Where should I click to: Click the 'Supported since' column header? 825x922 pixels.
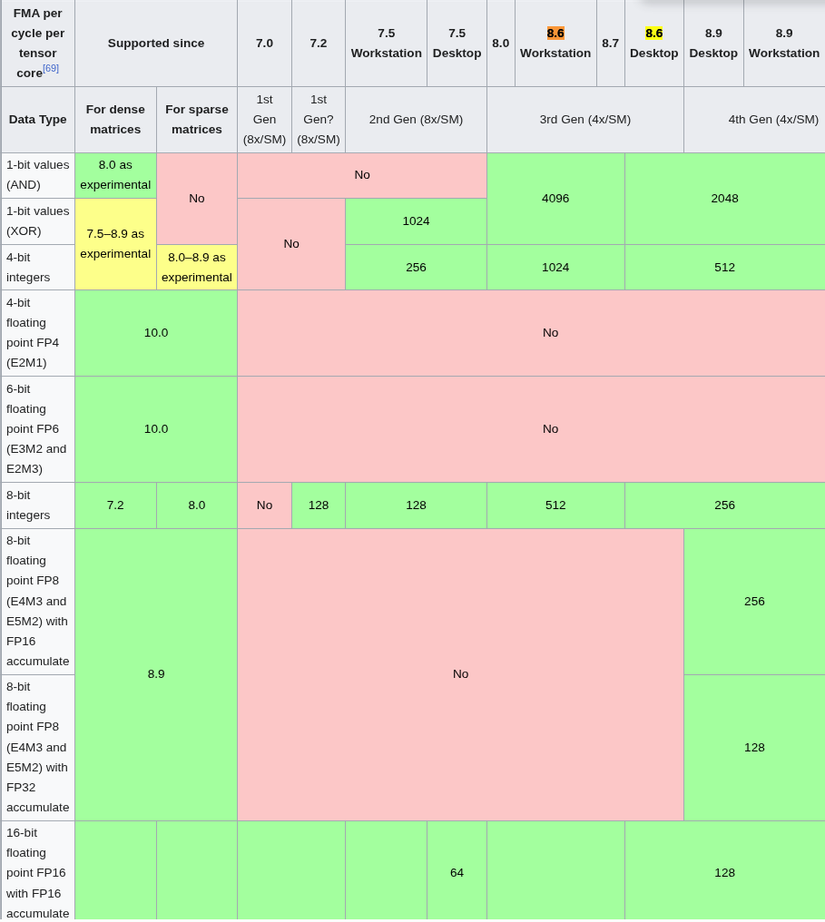pos(156,43)
